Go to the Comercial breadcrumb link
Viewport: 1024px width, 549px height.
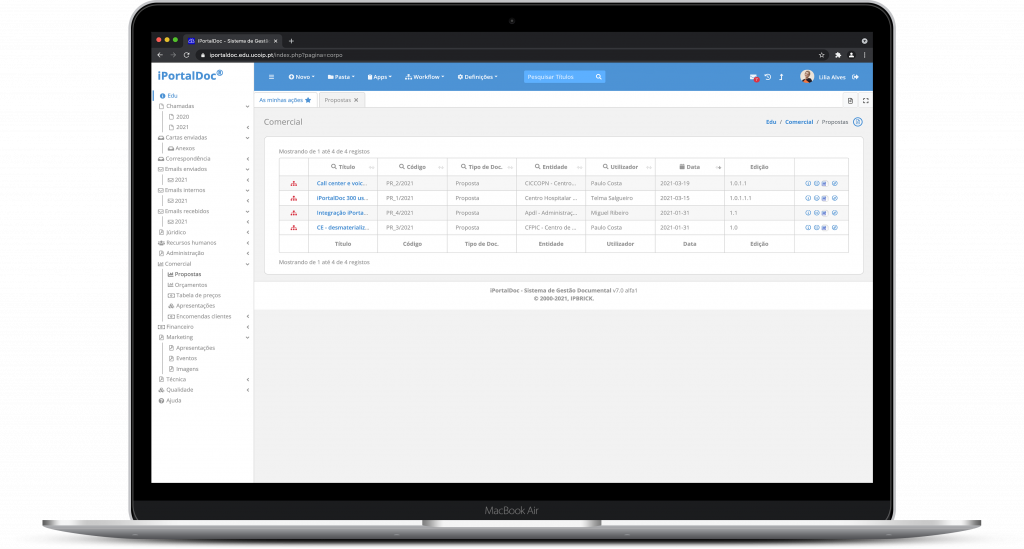[x=799, y=122]
